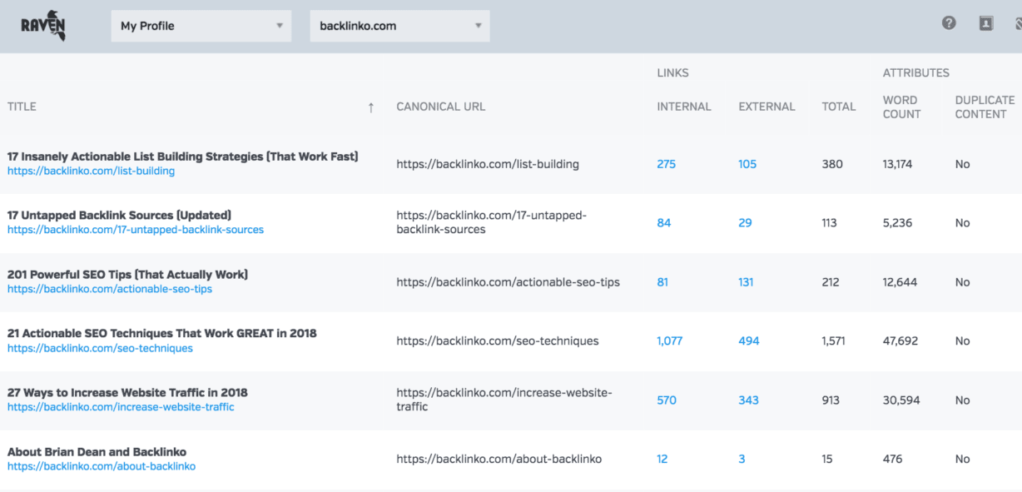Click the ATTRIBUTES group header label
Screen dimensions: 1022x492
[916, 73]
